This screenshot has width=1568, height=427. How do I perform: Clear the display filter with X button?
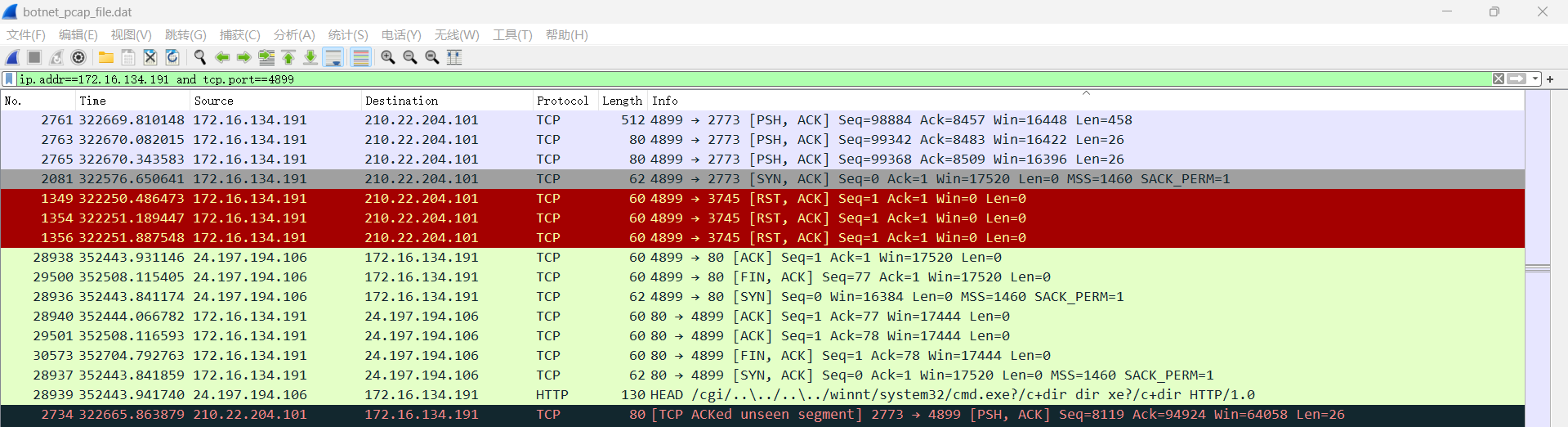click(x=1499, y=79)
